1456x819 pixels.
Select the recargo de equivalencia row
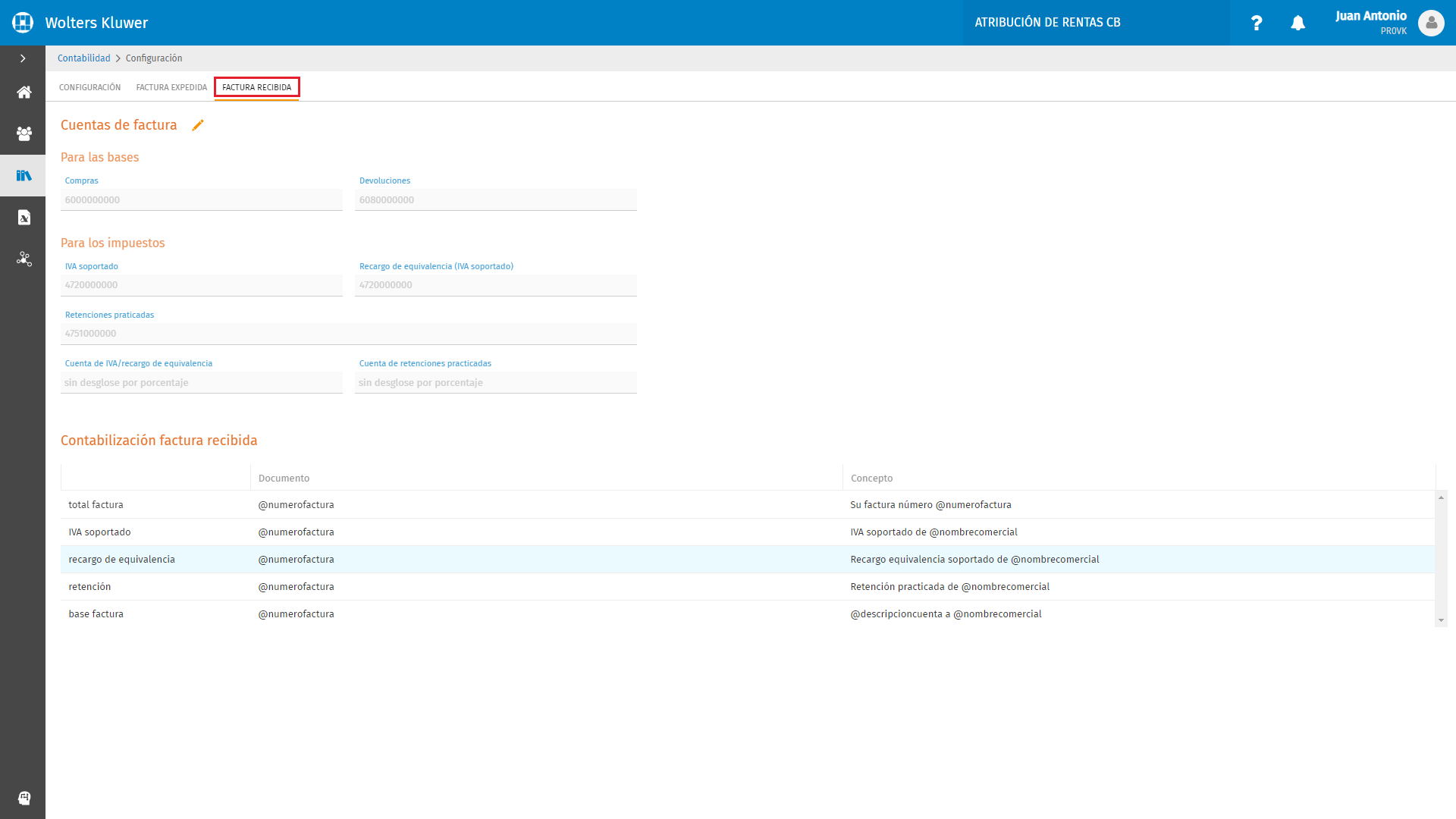click(748, 560)
